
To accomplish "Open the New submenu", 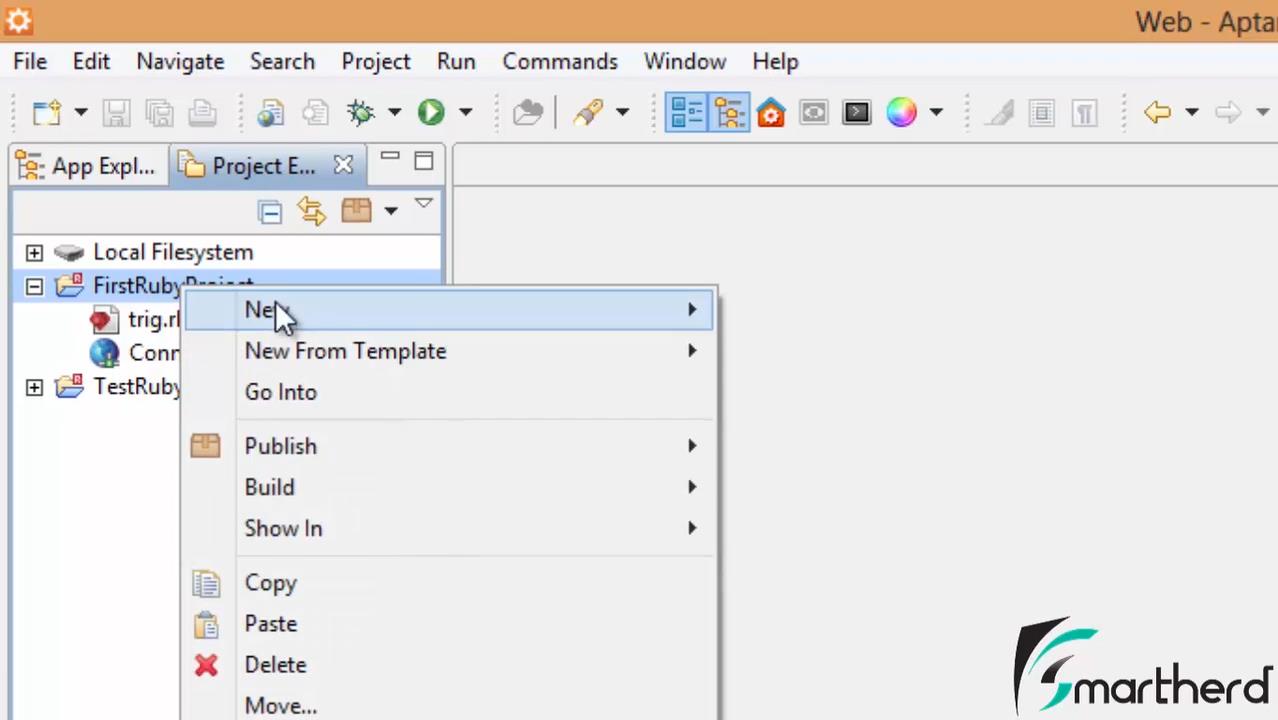I will pos(449,310).
